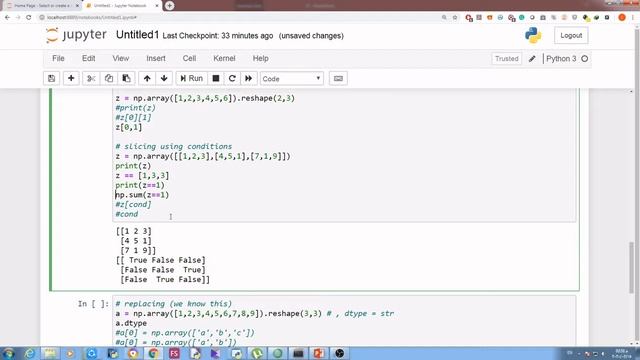
Task: Click the '# slicing using conditions' comment line
Action: point(173,146)
